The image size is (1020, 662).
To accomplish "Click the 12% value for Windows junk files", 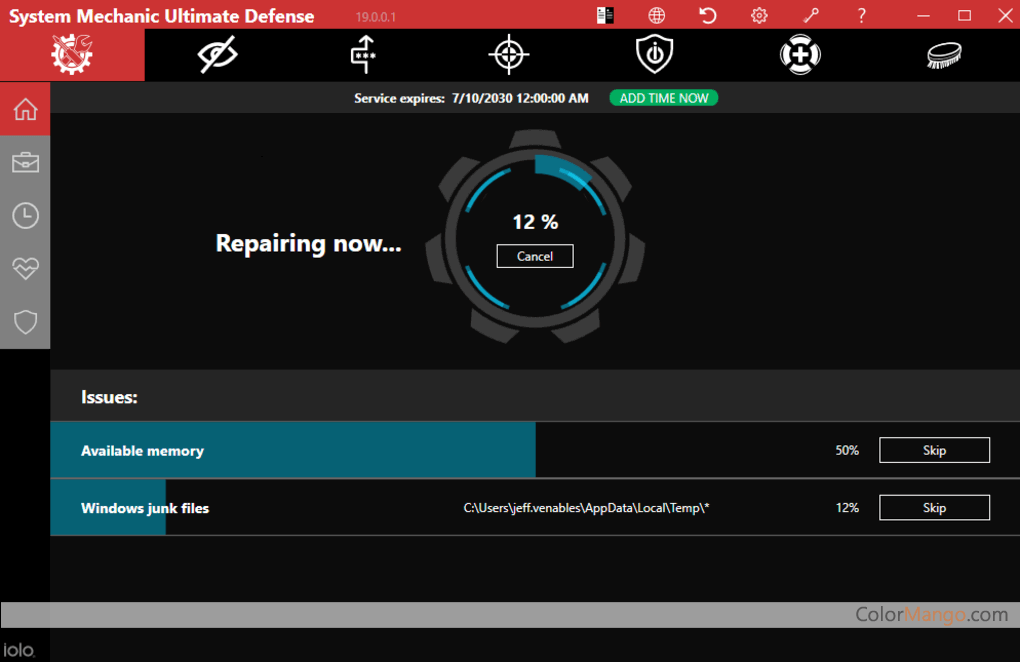I will tap(847, 508).
